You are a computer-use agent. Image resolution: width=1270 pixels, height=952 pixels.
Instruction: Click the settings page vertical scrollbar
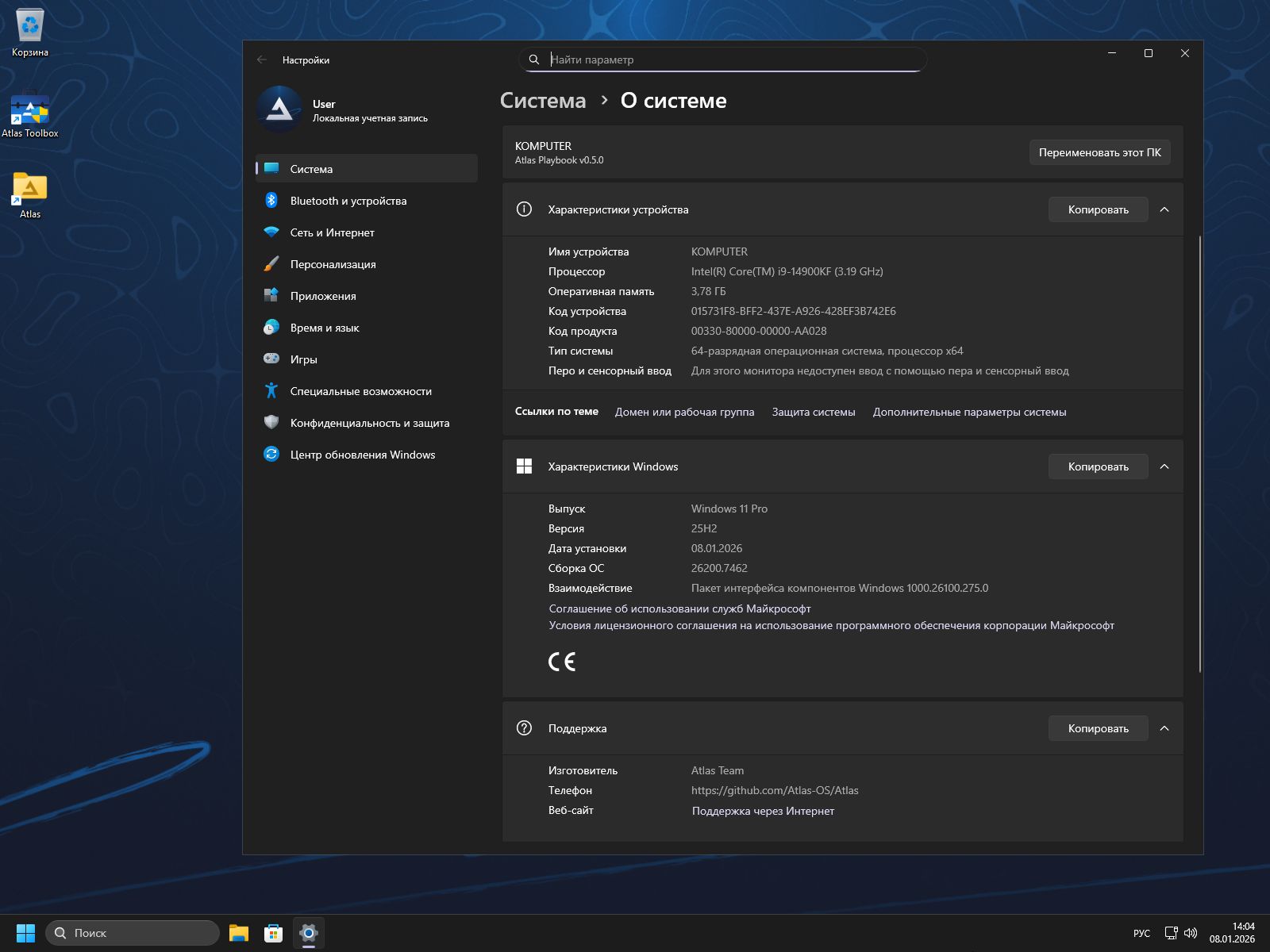click(1199, 454)
